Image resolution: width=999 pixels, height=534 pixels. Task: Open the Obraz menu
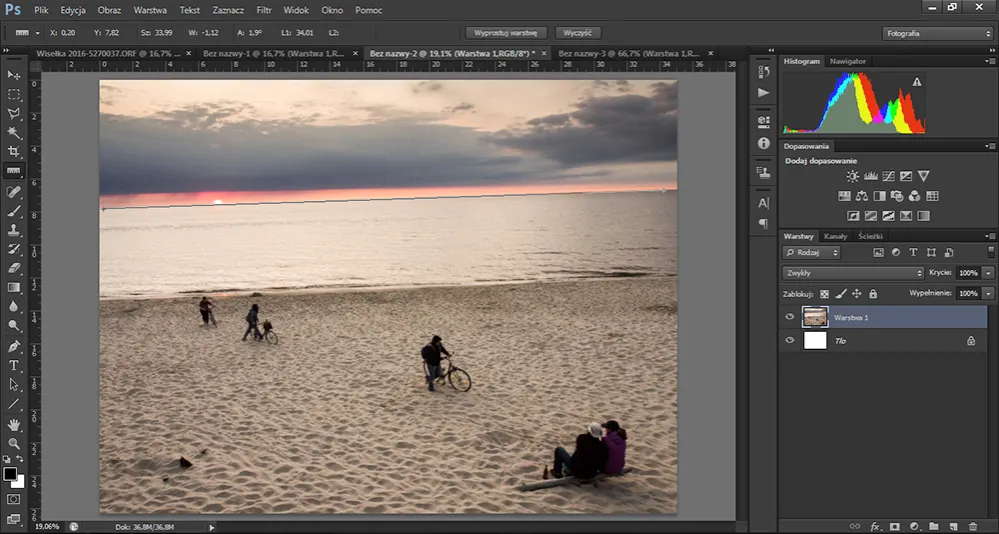tap(110, 10)
